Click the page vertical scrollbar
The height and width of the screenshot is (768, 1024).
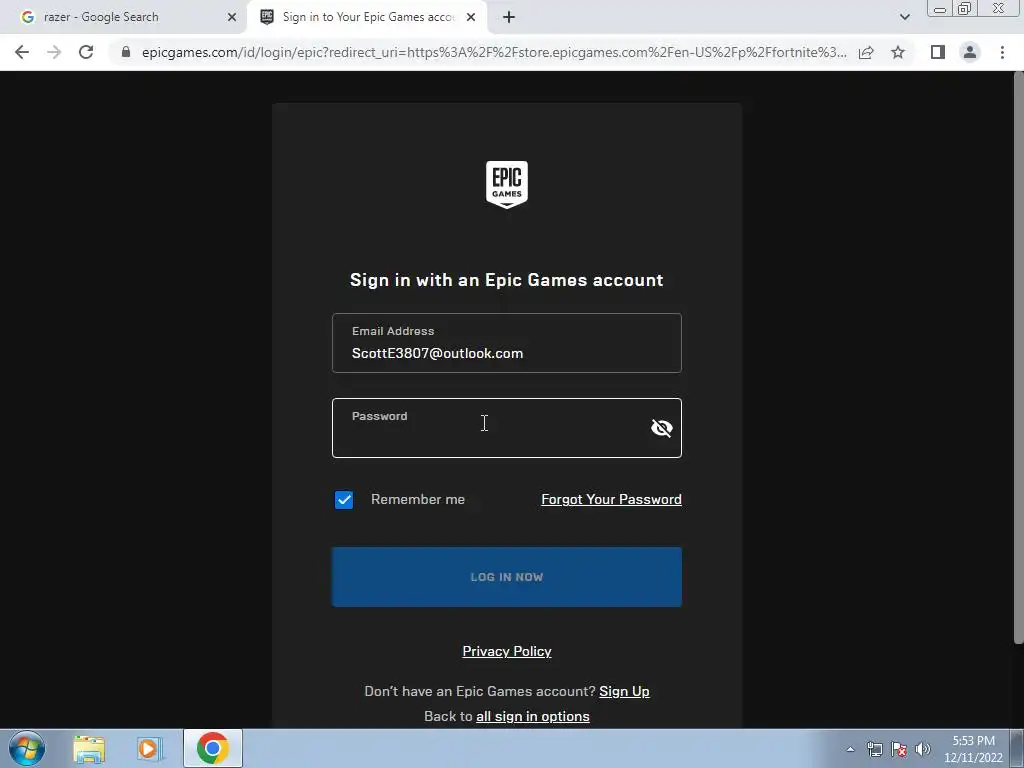click(1018, 358)
